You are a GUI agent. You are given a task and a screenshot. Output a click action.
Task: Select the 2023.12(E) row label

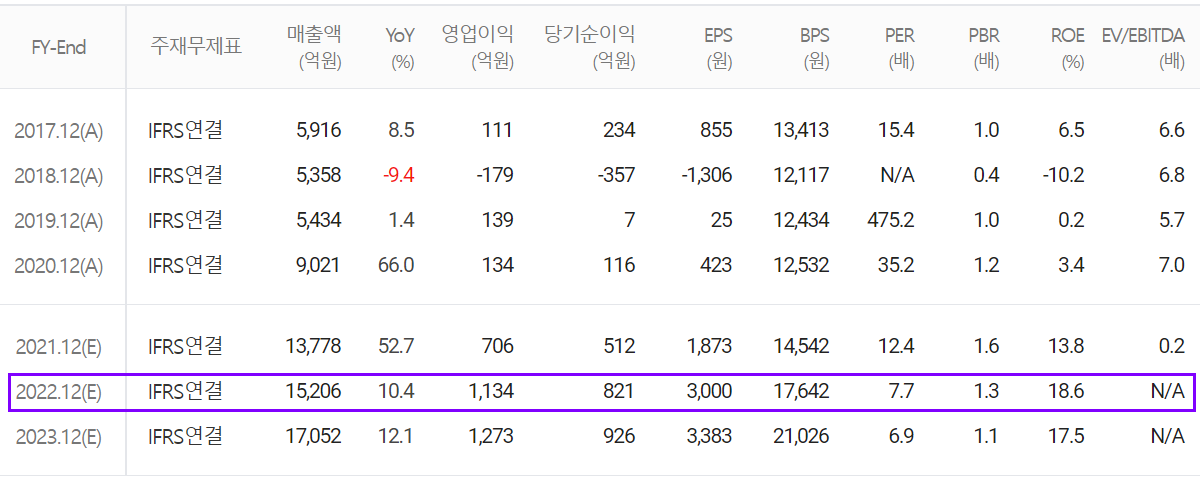point(59,436)
